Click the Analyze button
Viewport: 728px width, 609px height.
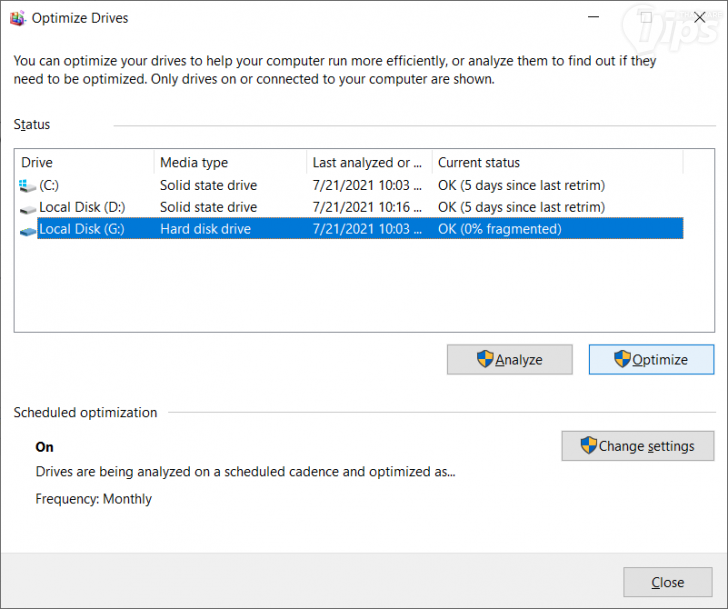click(x=509, y=359)
